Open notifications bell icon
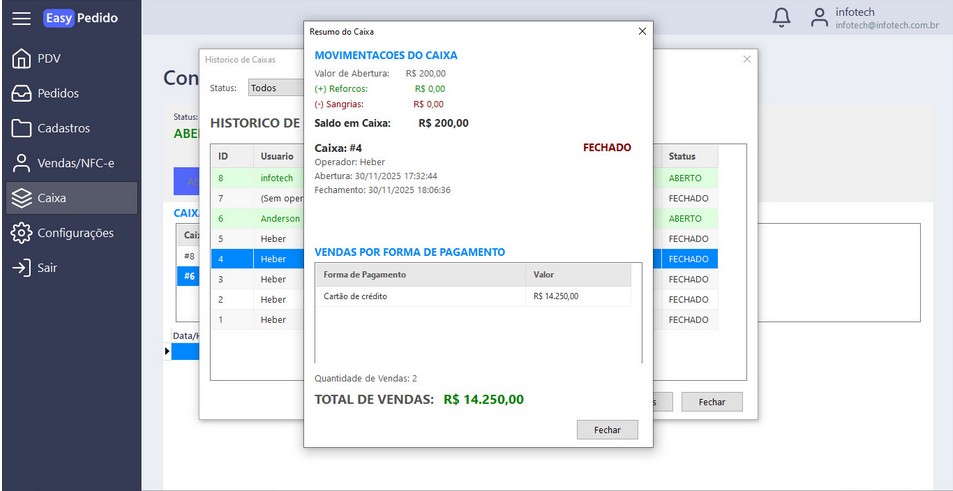The image size is (953, 491). click(x=782, y=18)
